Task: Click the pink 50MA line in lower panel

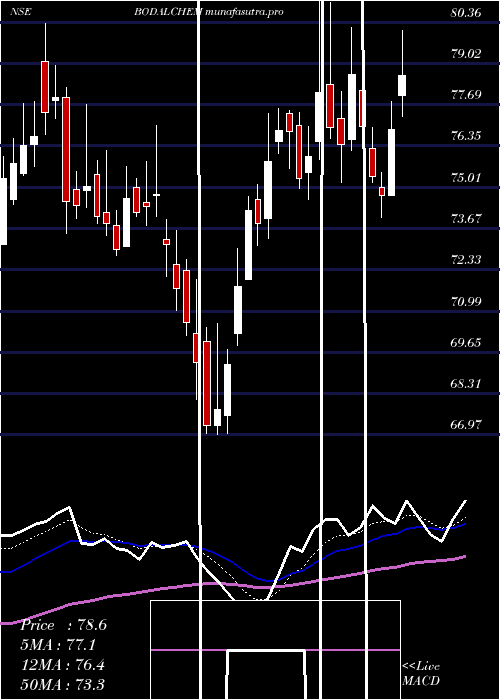Action: coord(232,584)
